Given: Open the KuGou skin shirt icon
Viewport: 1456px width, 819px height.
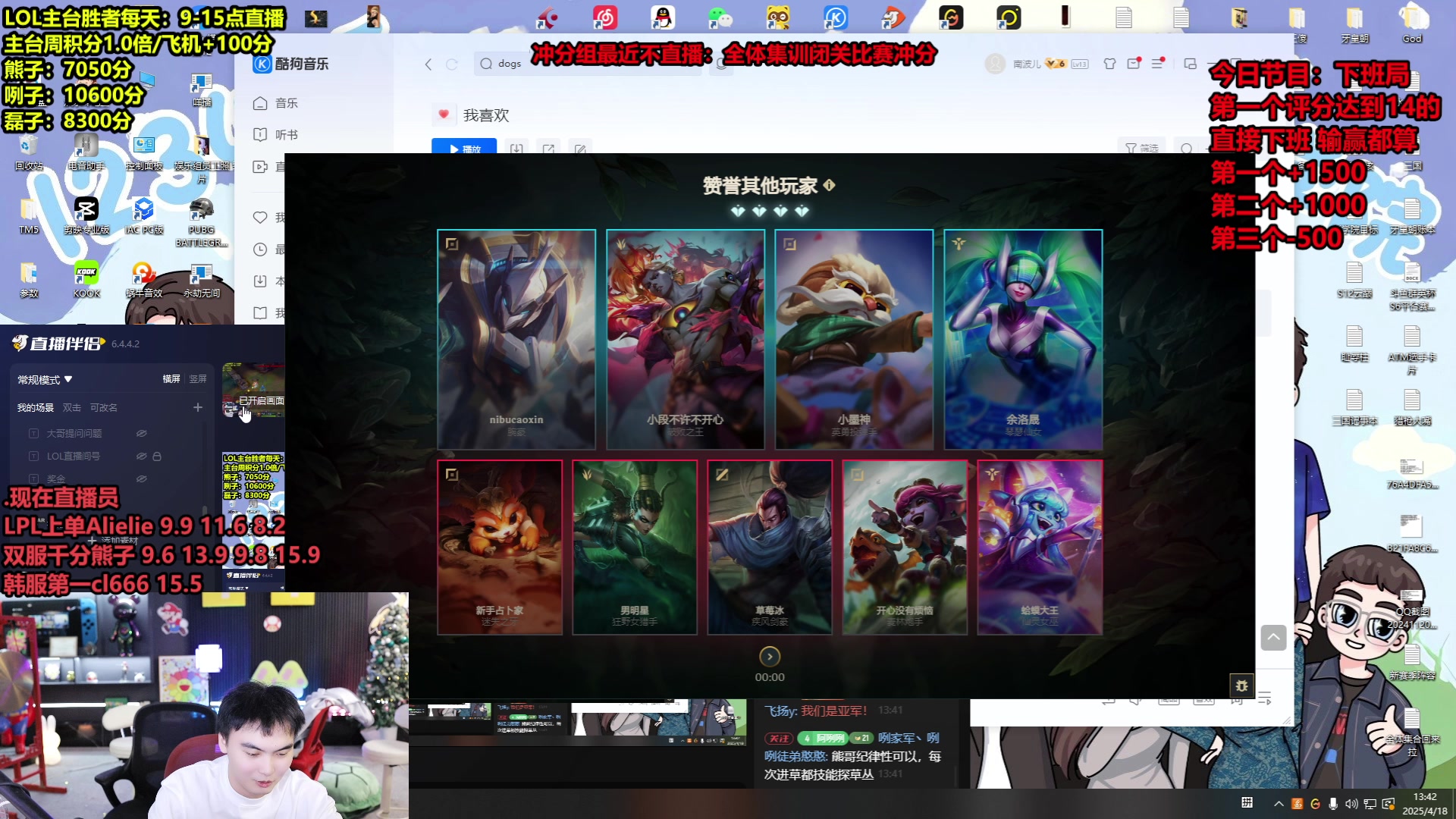Looking at the screenshot, I should (1109, 64).
